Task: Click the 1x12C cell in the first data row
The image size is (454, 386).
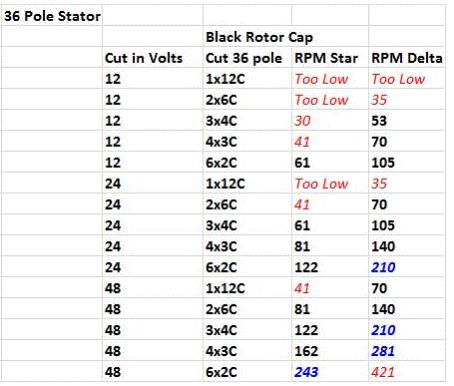Action: (247, 78)
